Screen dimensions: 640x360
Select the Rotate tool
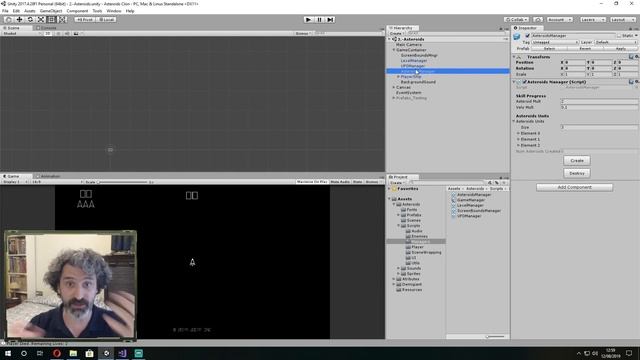[30, 20]
